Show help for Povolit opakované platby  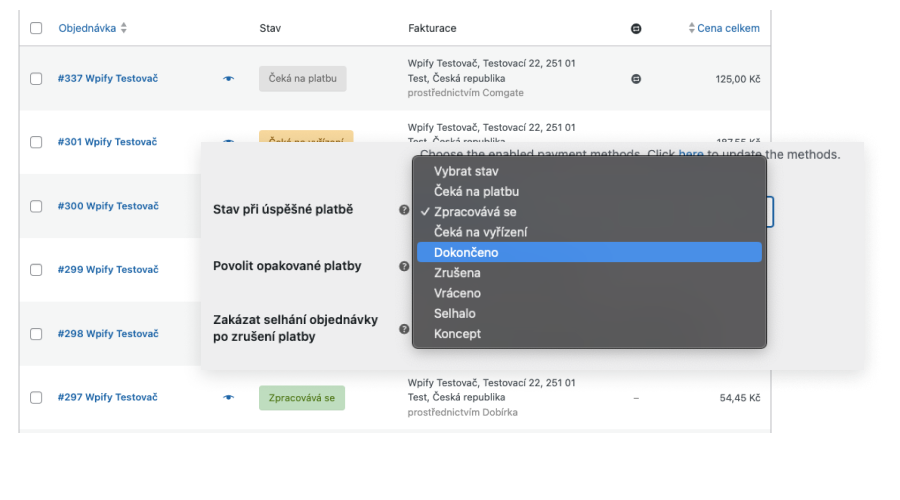click(404, 266)
